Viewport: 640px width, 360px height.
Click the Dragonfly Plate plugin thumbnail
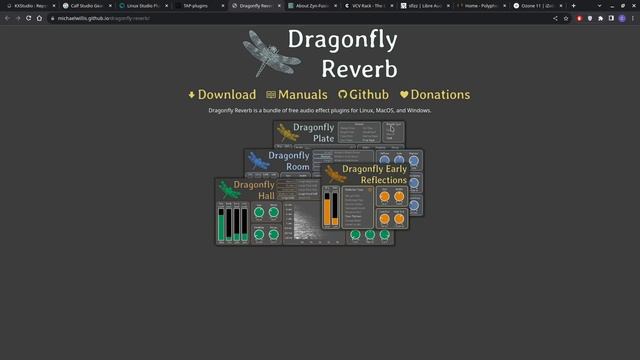click(x=339, y=133)
